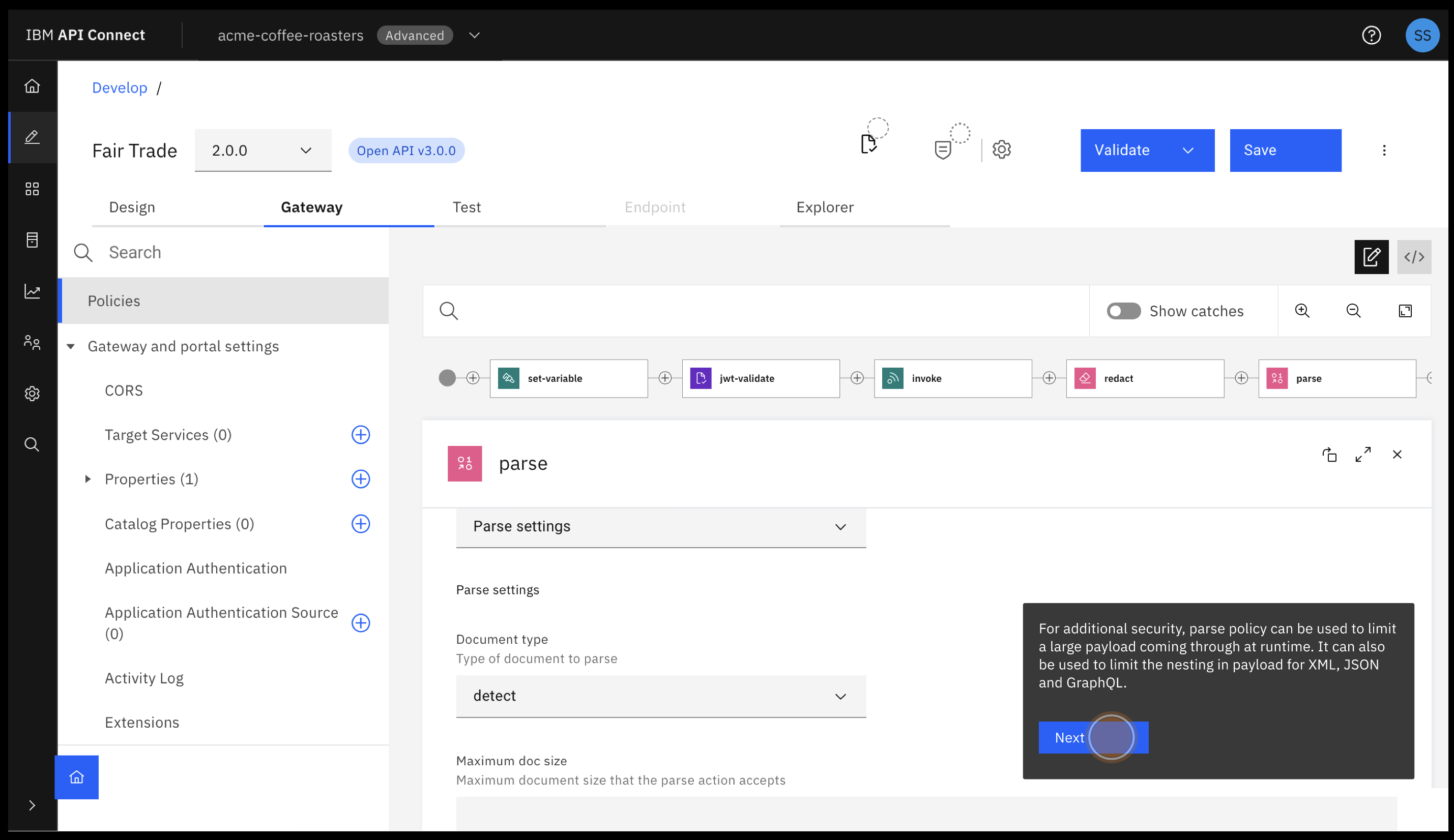Image resolution: width=1454 pixels, height=840 pixels.
Task: Expand the Properties (1) tree item
Action: (88, 479)
